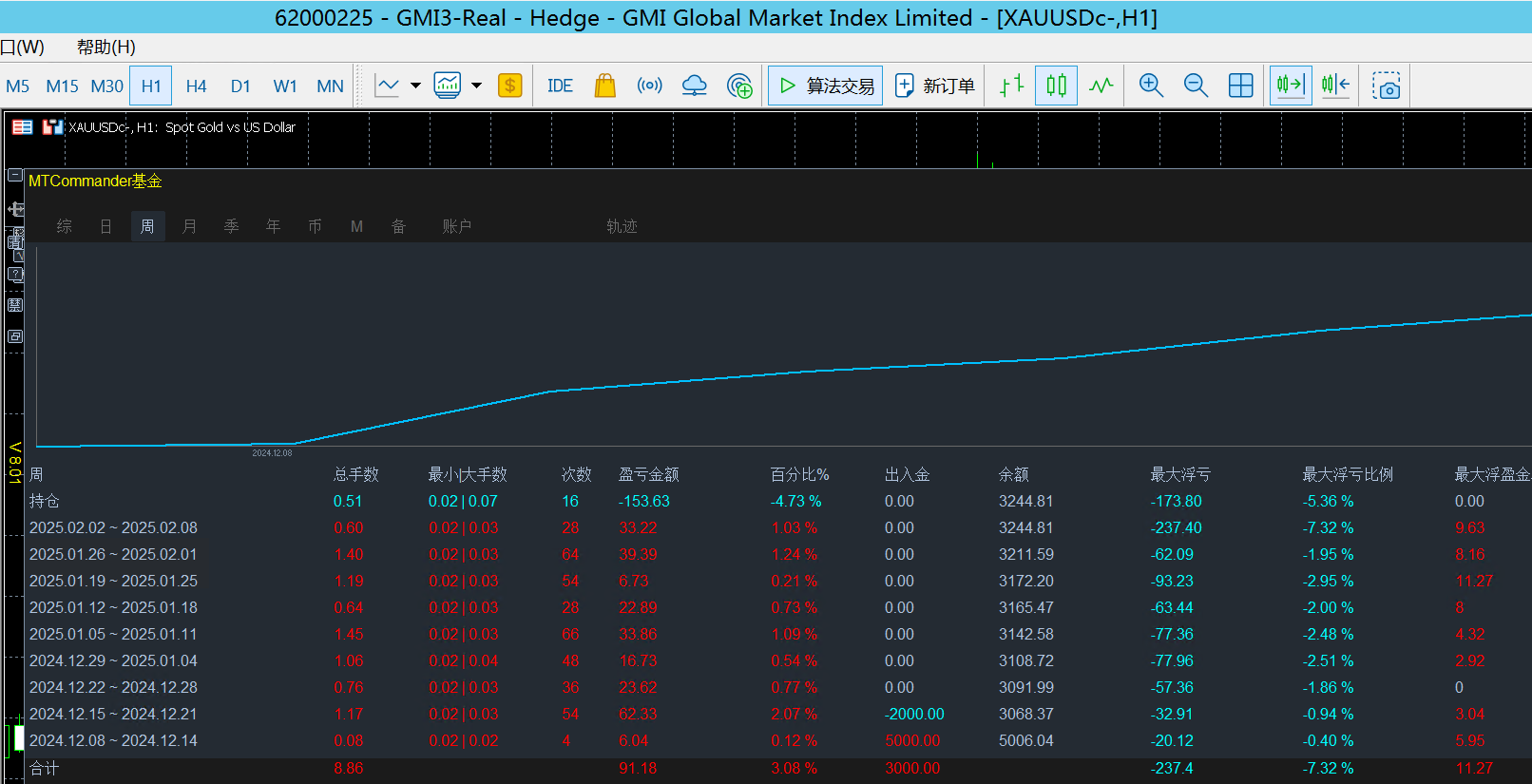The height and width of the screenshot is (784, 1532).
Task: Click the red-blue table icon beside XAUUSDc
Action: (x=22, y=127)
